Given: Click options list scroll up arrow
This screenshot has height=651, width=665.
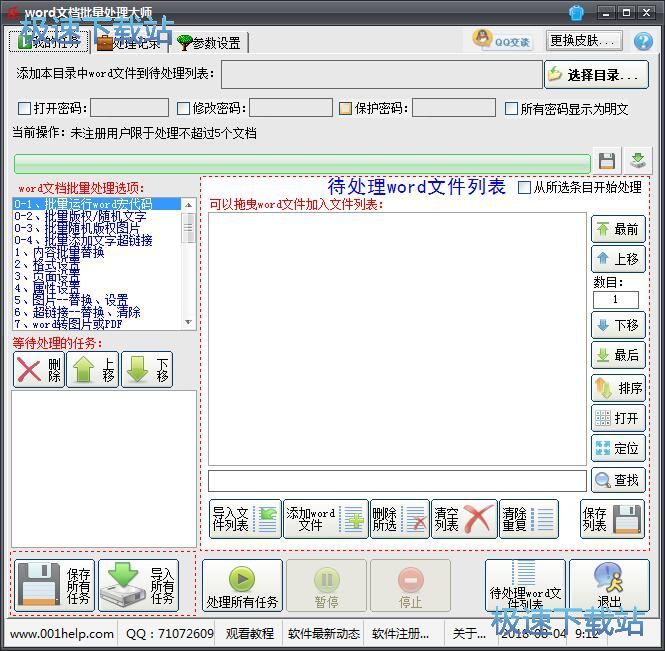Looking at the screenshot, I should [x=188, y=205].
